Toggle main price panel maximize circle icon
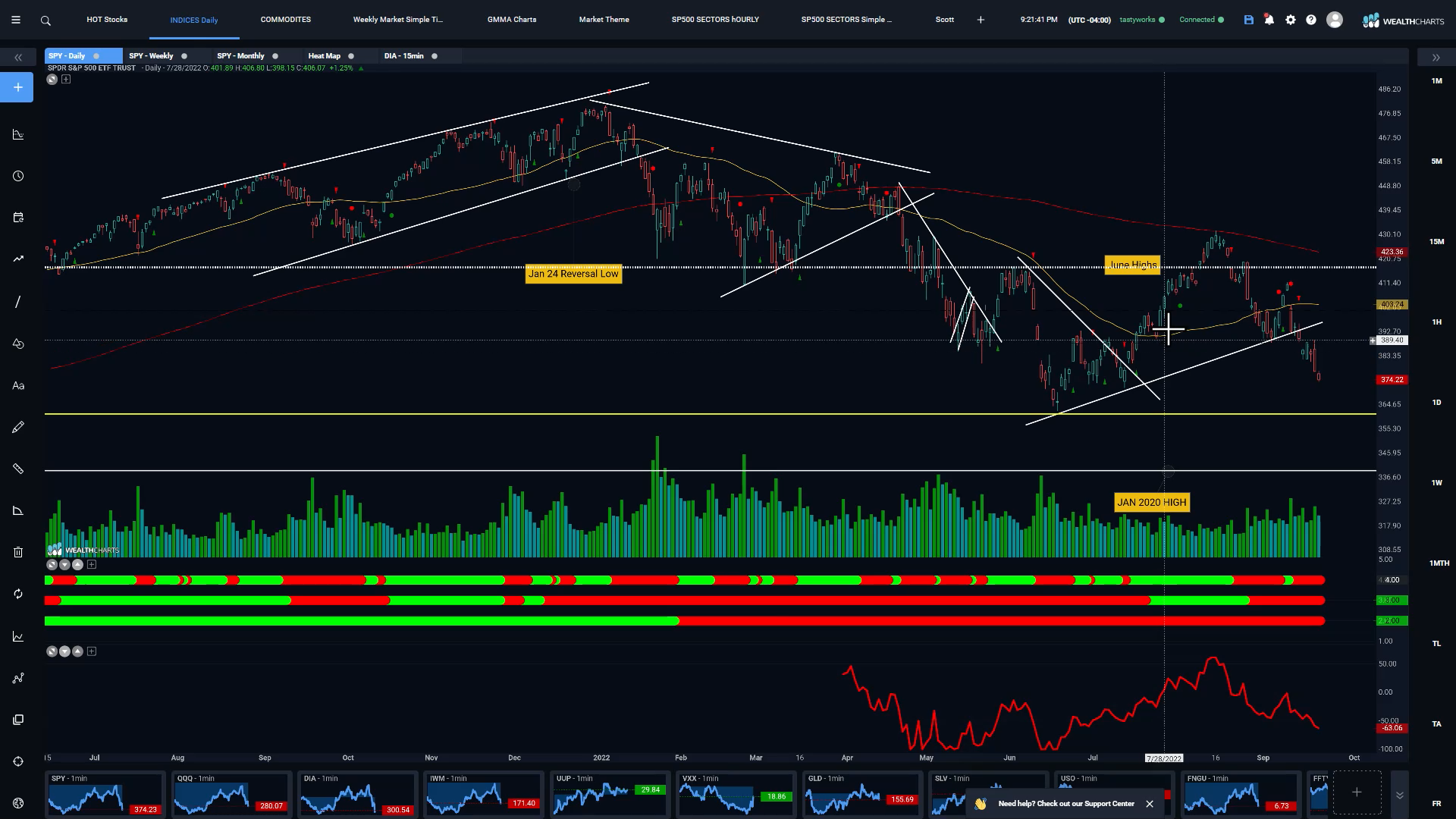1456x819 pixels. click(52, 79)
